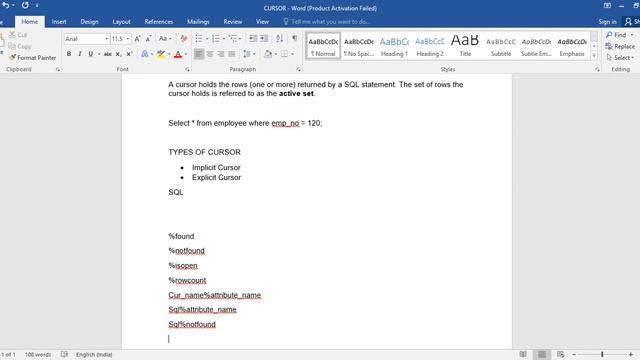Click the Copy command
This screenshot has height=360, width=640.
click(x=20, y=46)
